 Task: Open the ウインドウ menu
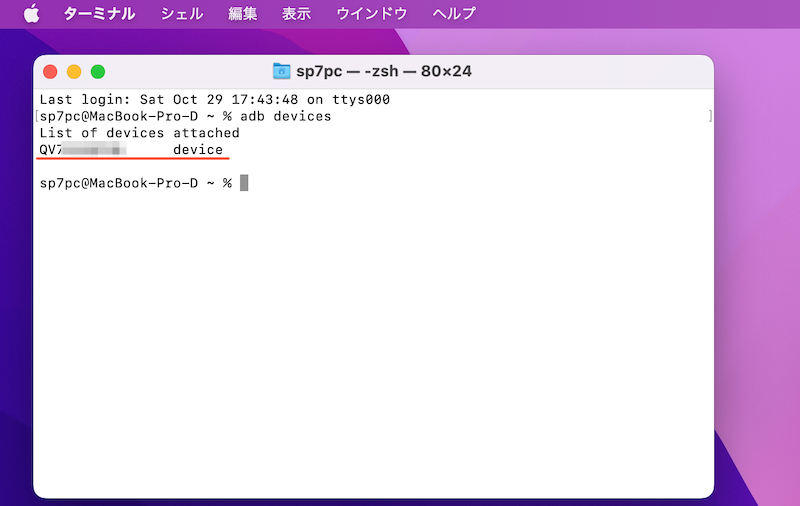[x=371, y=14]
